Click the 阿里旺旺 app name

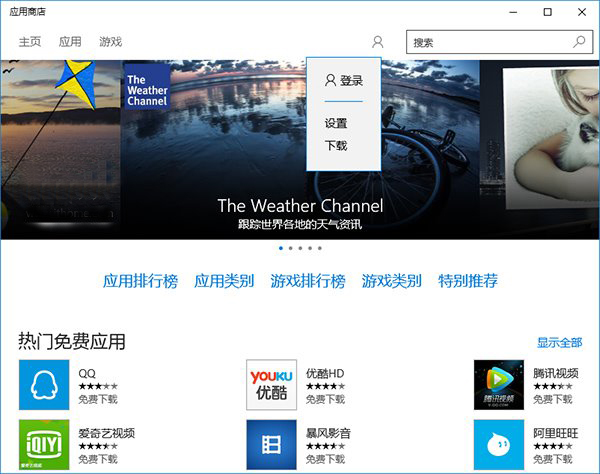(556, 433)
